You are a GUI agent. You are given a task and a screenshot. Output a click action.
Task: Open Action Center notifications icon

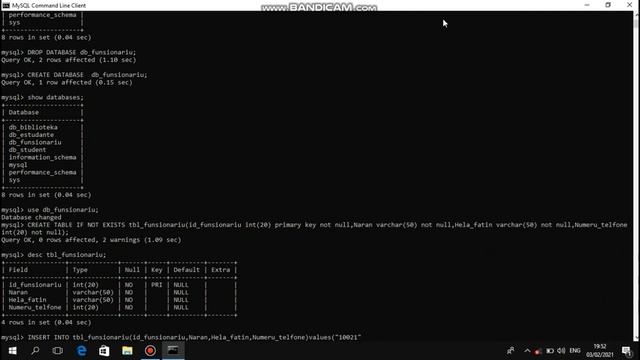click(x=627, y=351)
